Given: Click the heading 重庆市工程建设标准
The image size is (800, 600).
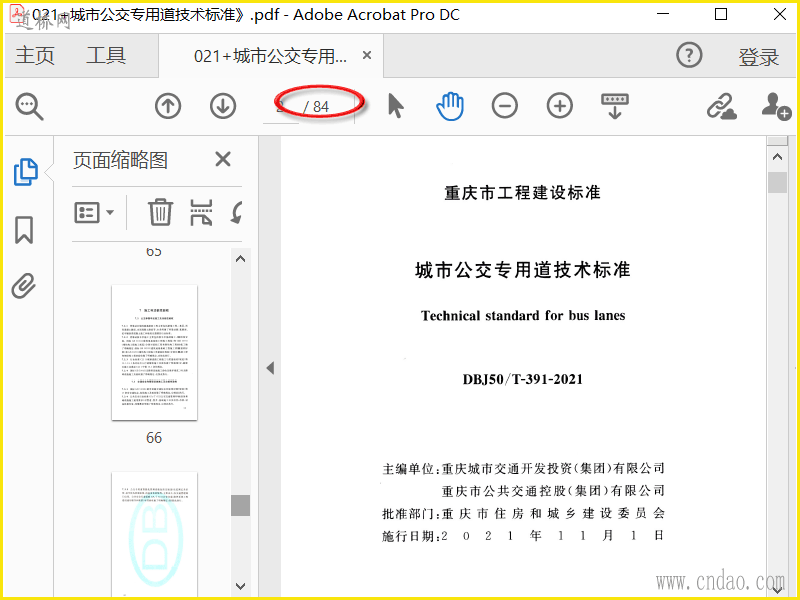Looking at the screenshot, I should point(522,193).
